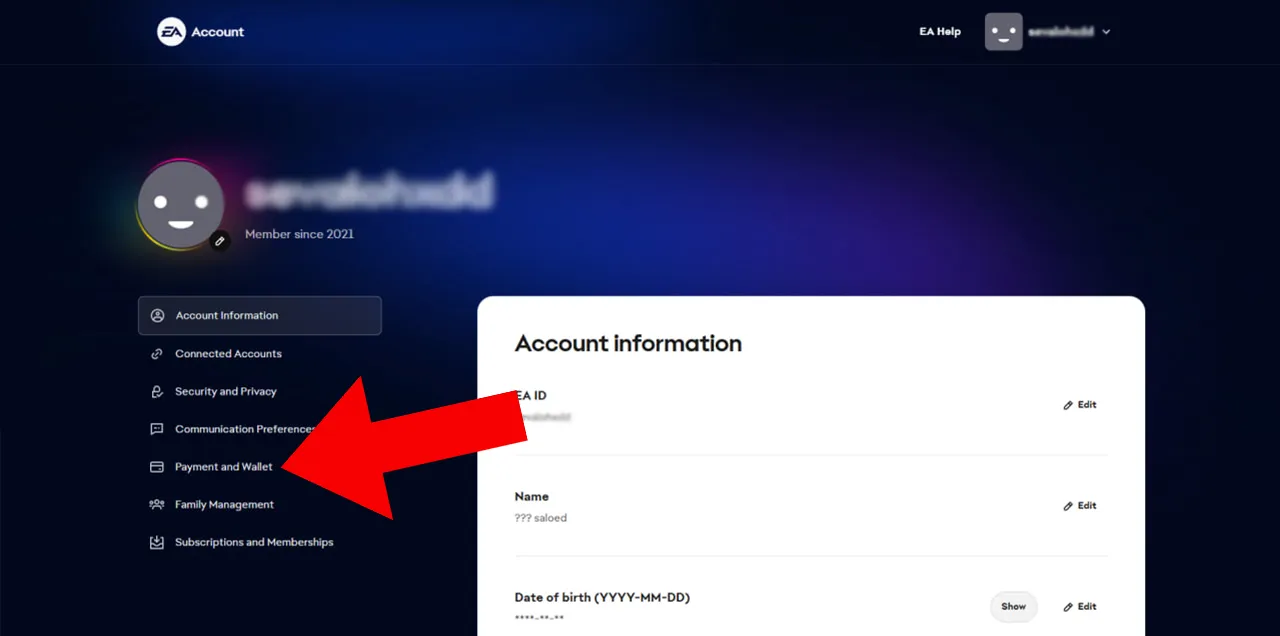Open Payment and Wallet section
Screen dimensions: 1280x636
pos(224,467)
